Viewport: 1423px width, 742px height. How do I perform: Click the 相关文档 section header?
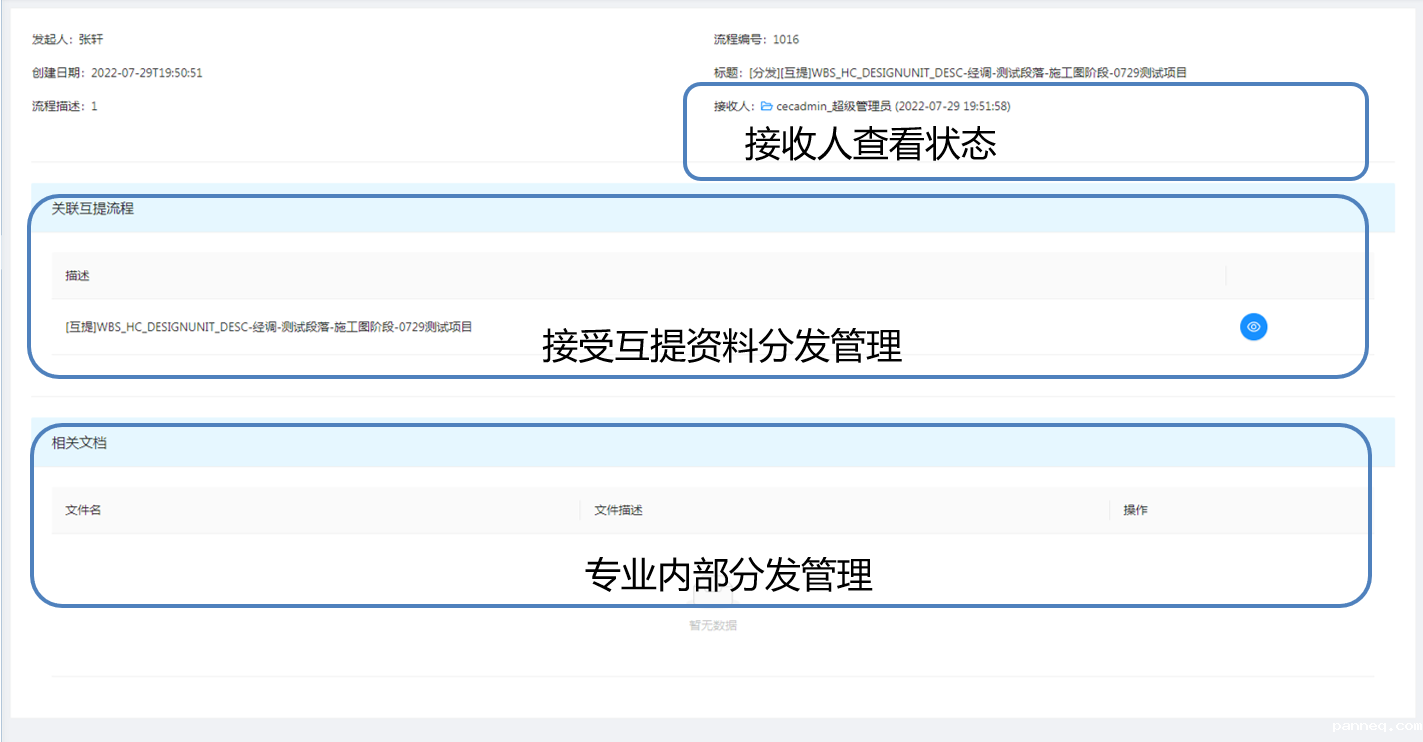(x=79, y=443)
